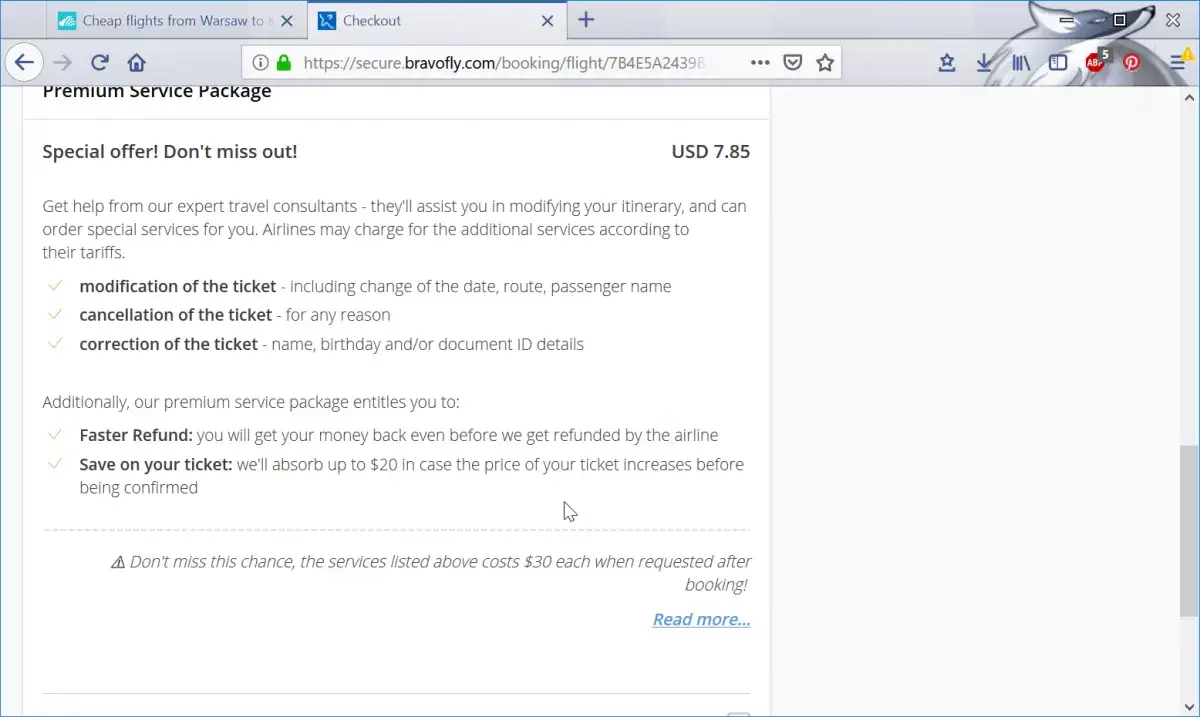Bookmark this page with the star icon
The height and width of the screenshot is (717, 1200).
tap(825, 62)
